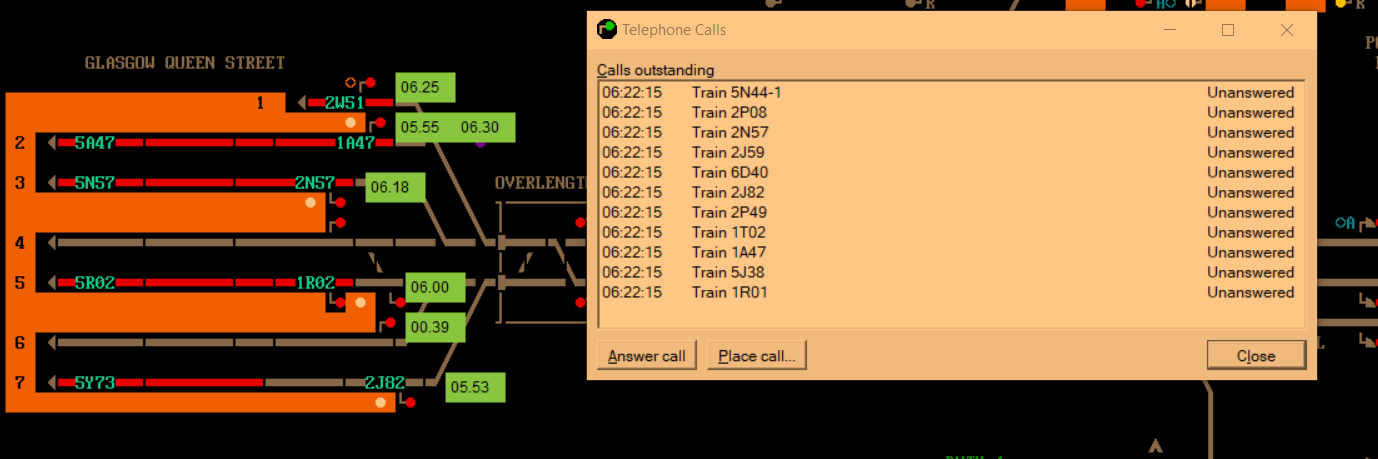The image size is (1378, 459).
Task: Click the 00.39 time label
Action: (435, 327)
